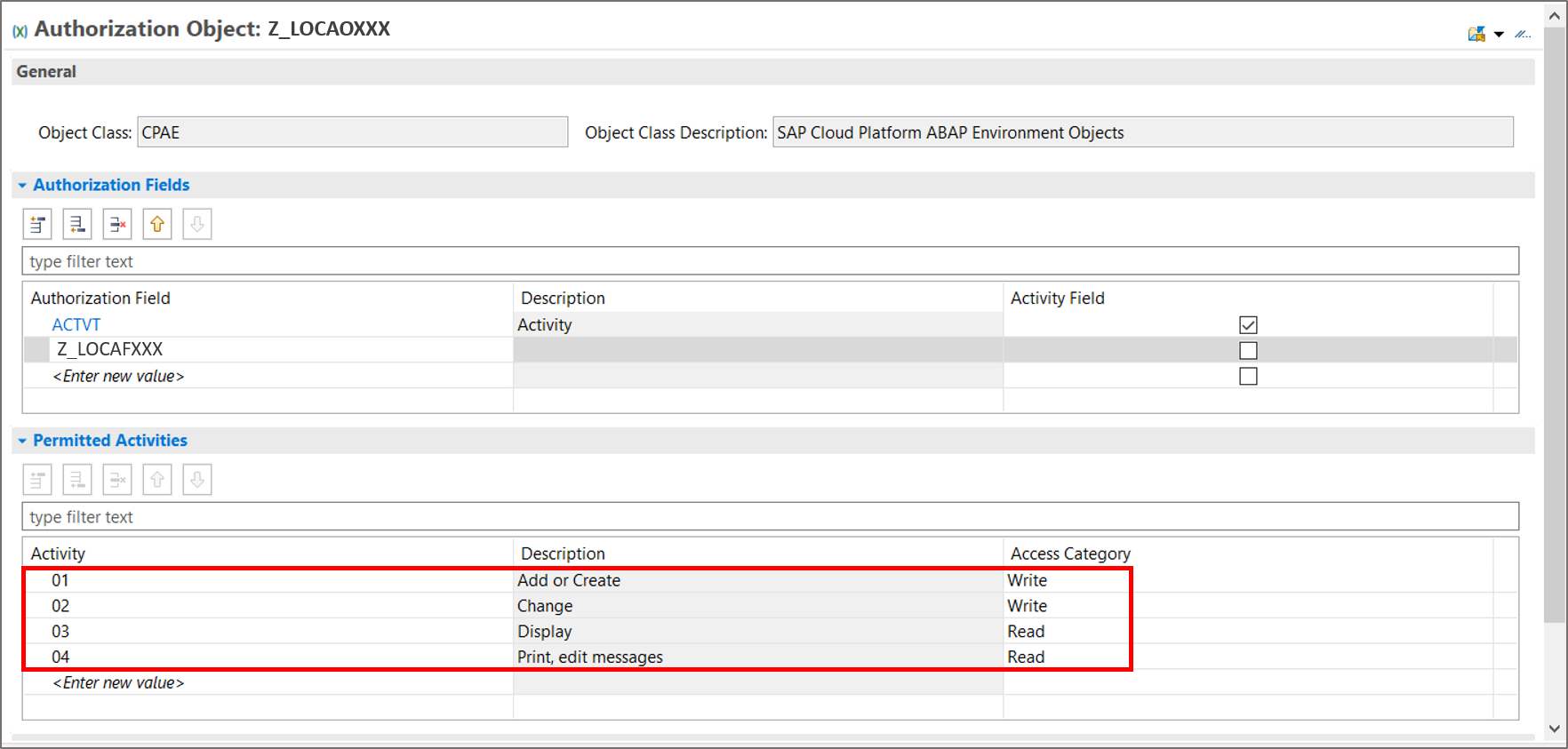Click Description column header in Permitted Activities table
The height and width of the screenshot is (749, 1568).
pos(758,554)
